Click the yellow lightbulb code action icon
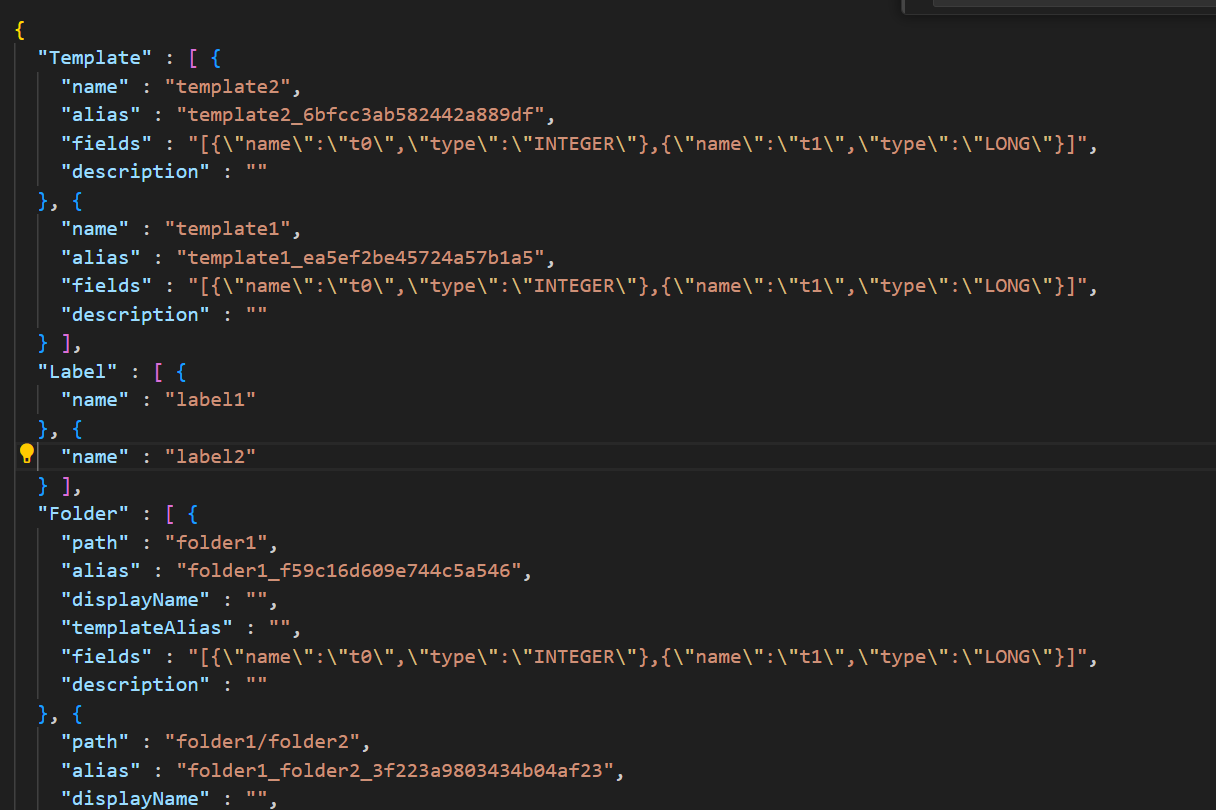The width and height of the screenshot is (1216, 810). (x=27, y=454)
